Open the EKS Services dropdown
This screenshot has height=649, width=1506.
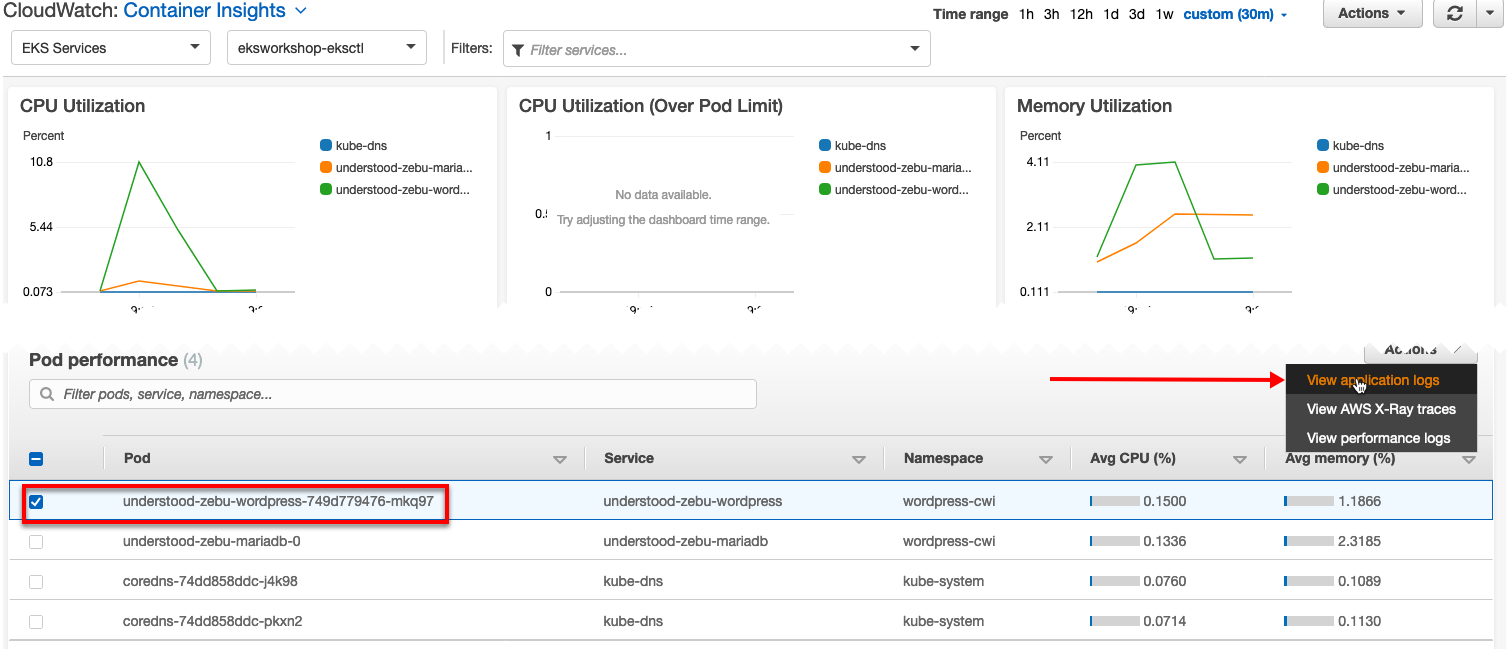tap(110, 48)
